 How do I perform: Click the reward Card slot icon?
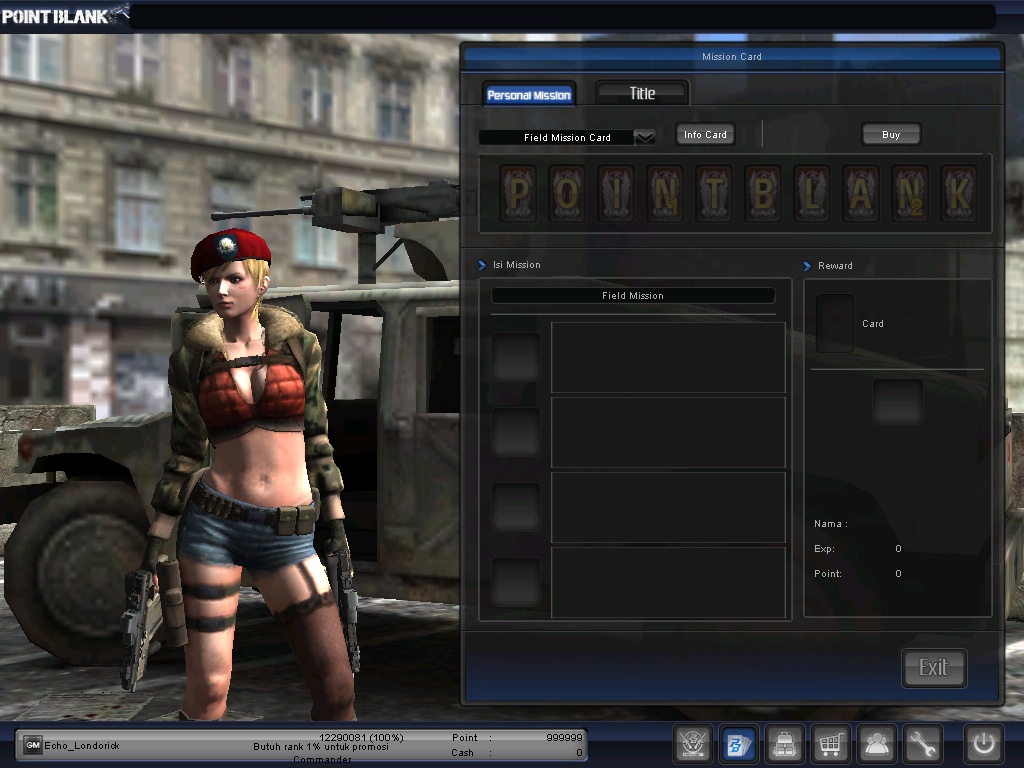[835, 323]
